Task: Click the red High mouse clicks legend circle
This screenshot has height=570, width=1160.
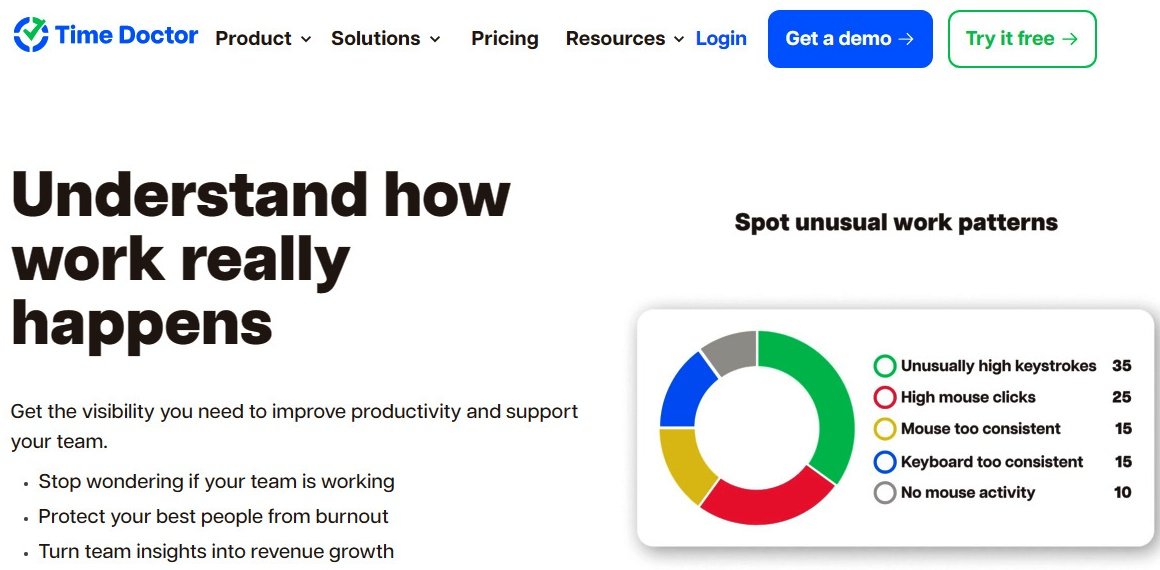Action: click(885, 398)
